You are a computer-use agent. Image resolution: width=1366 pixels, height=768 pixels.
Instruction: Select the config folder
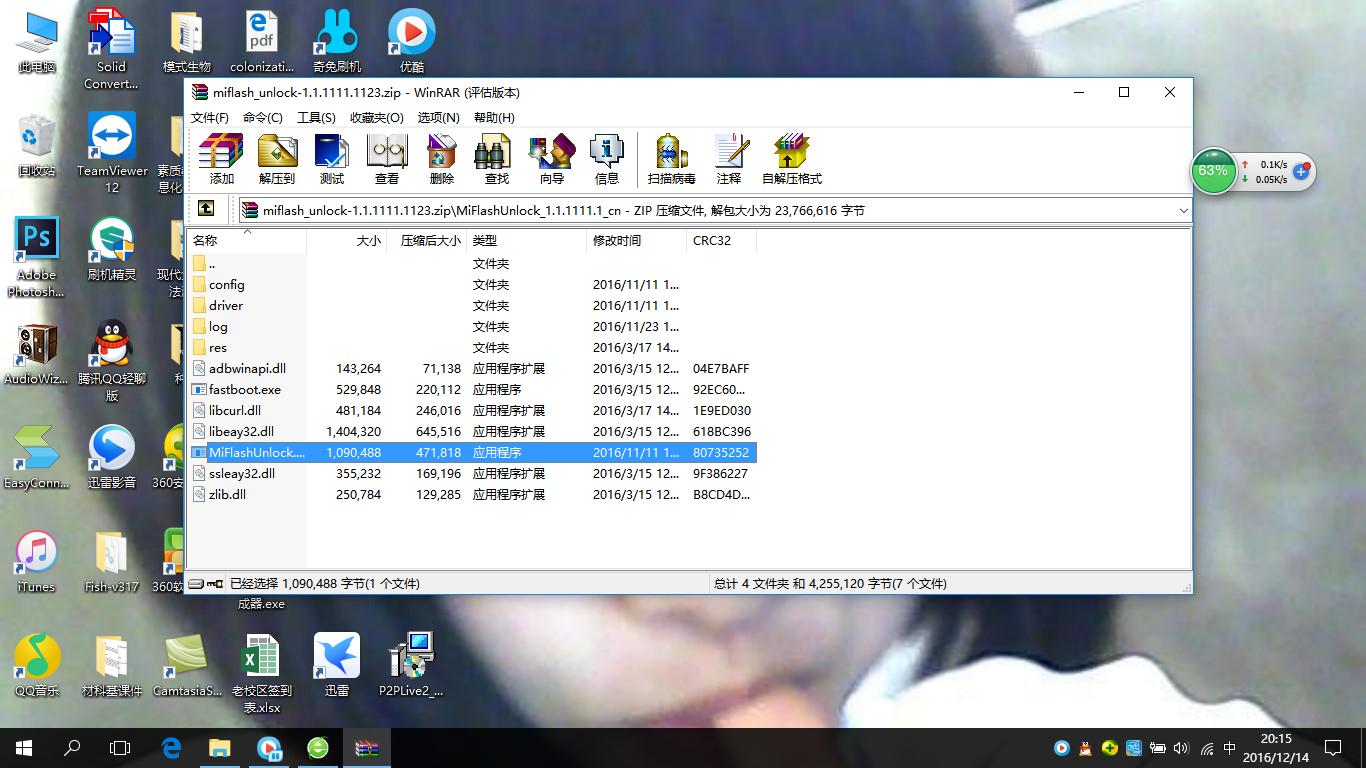click(472, 284)
